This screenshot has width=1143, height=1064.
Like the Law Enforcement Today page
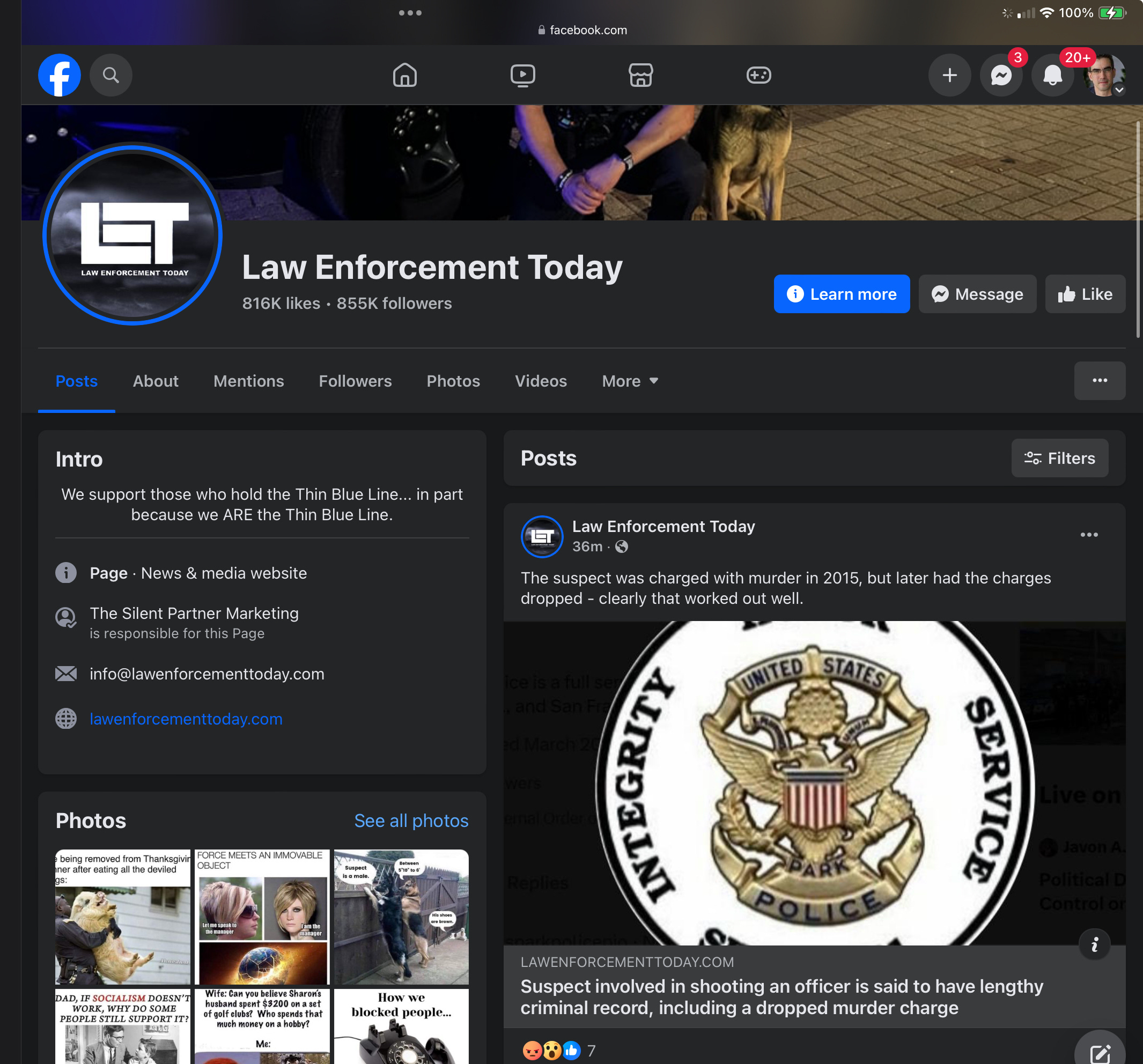pos(1085,294)
